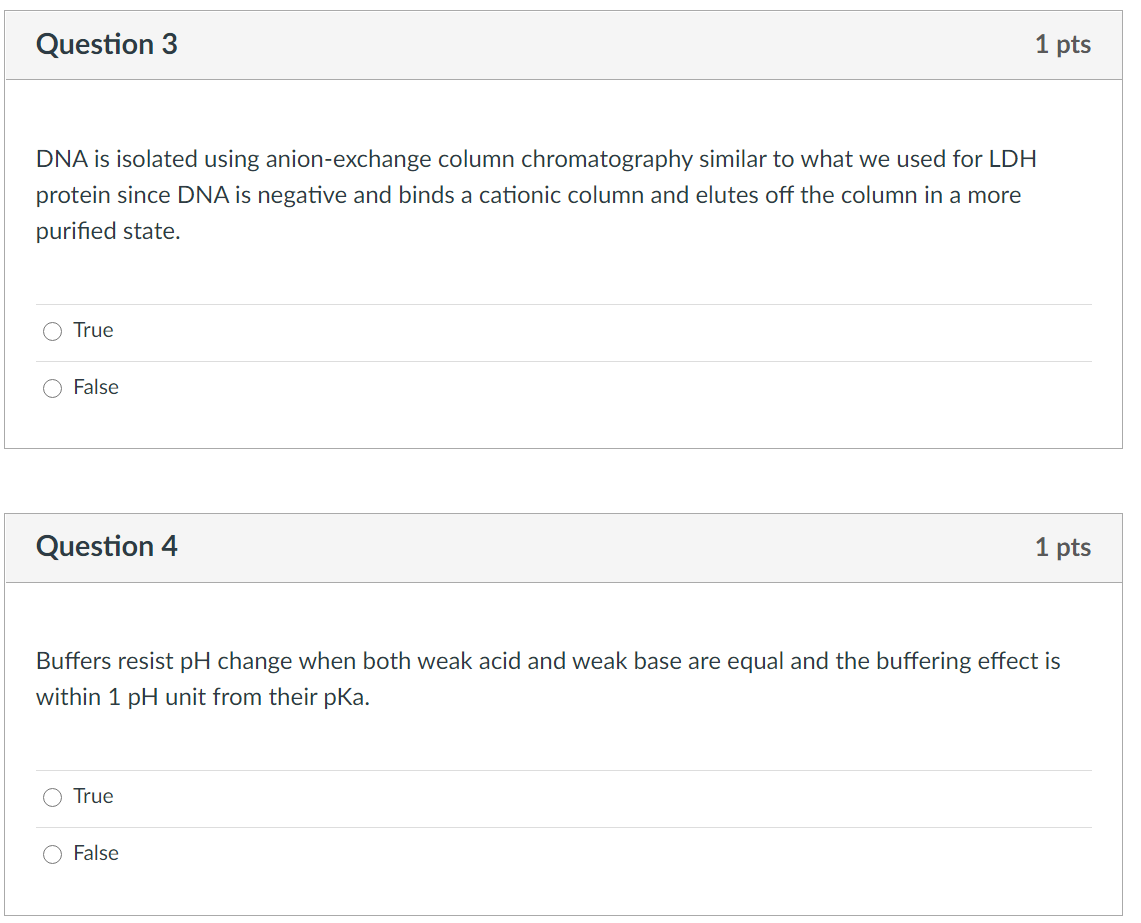Click the True answer label in Question 4
Image resolution: width=1141 pixels, height=923 pixels.
(92, 796)
